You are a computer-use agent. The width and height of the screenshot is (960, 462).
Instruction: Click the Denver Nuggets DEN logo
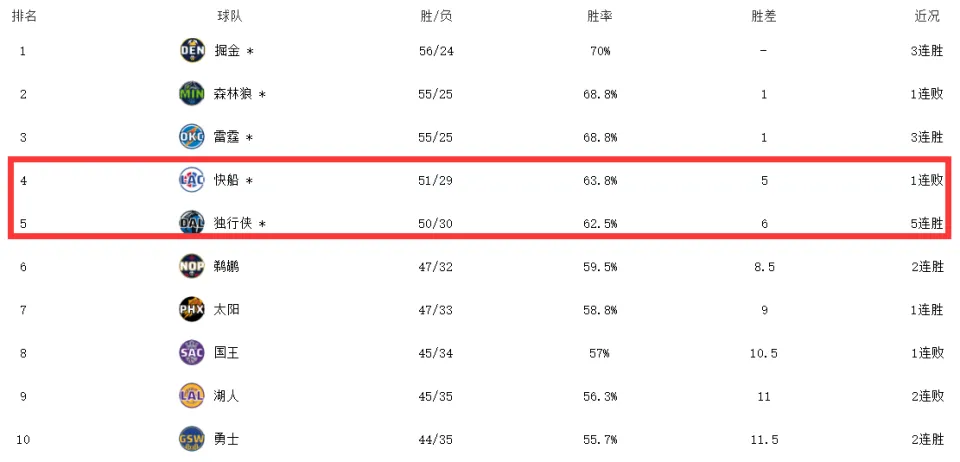pos(192,50)
